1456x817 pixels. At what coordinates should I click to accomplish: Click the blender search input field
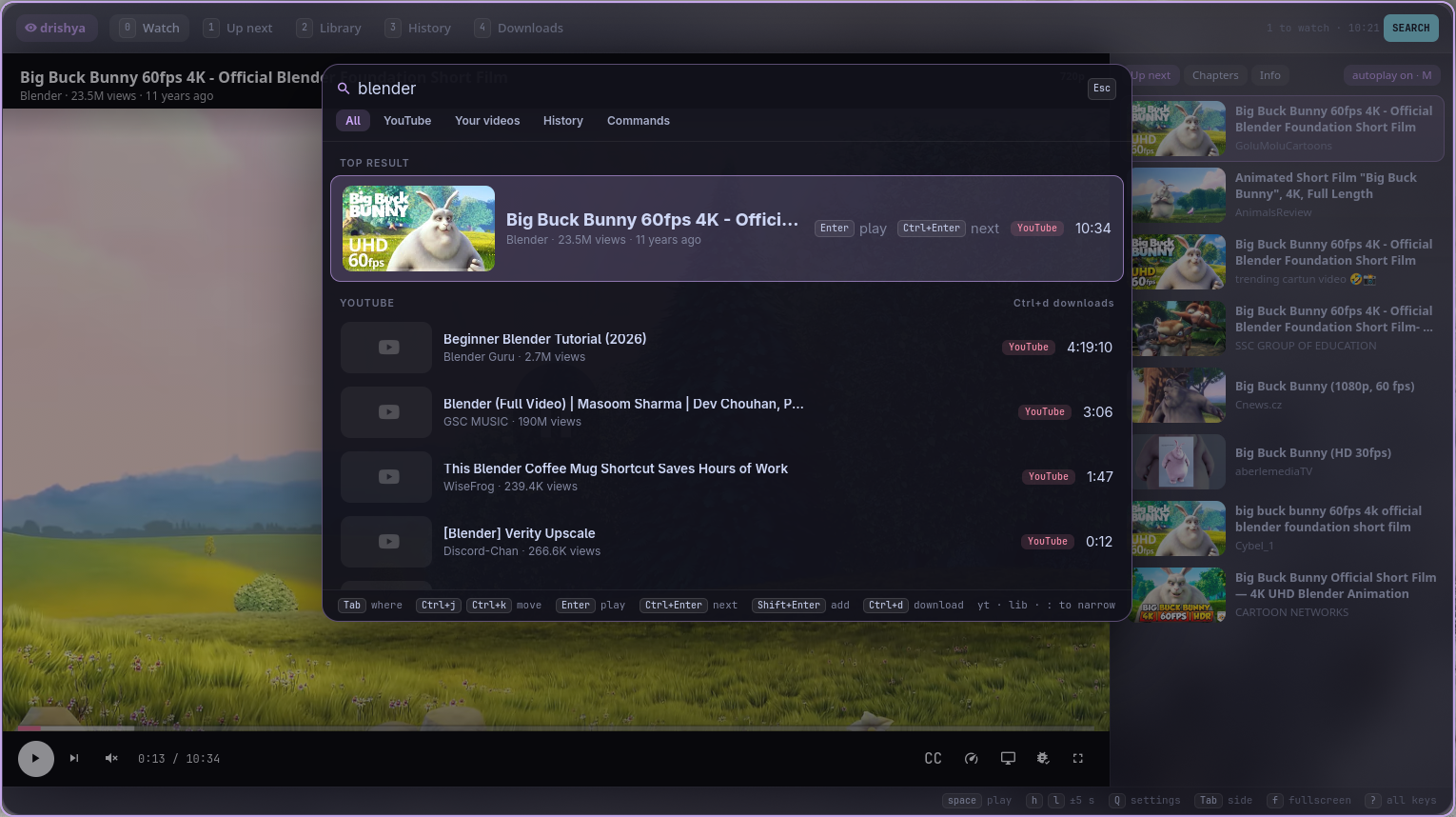718,89
